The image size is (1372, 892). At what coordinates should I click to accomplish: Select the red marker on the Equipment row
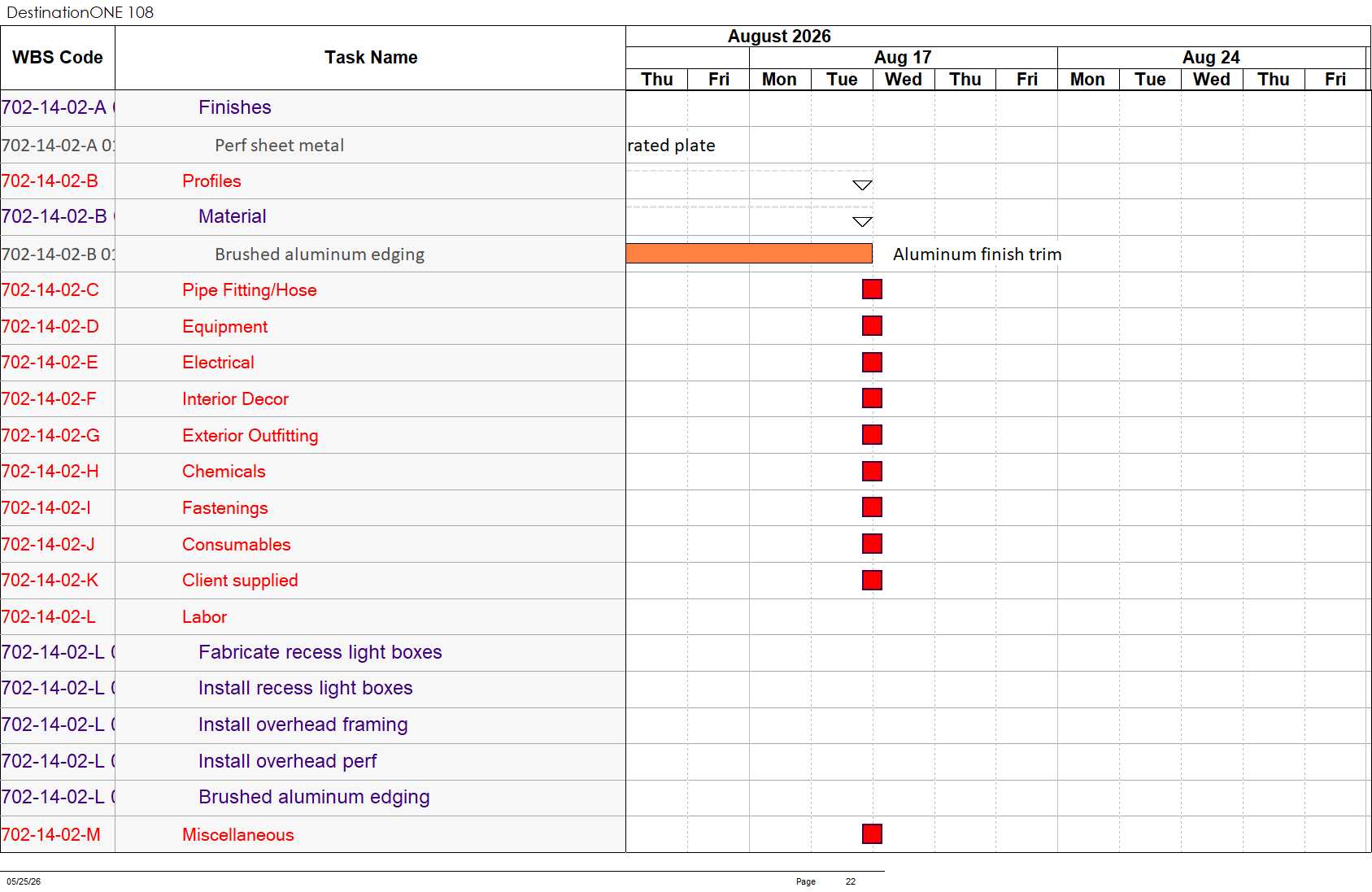(872, 326)
